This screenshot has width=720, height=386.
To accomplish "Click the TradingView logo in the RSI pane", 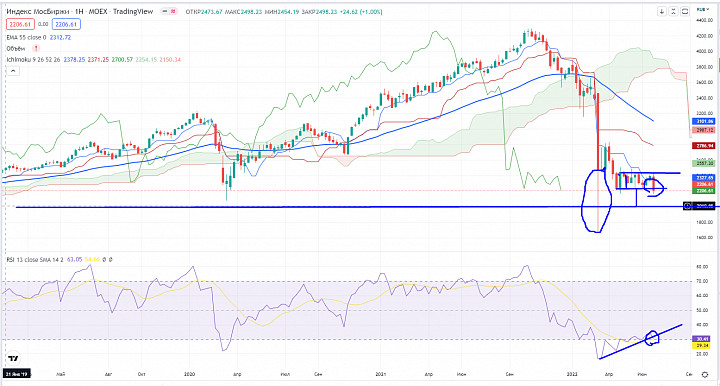I will coord(13,358).
